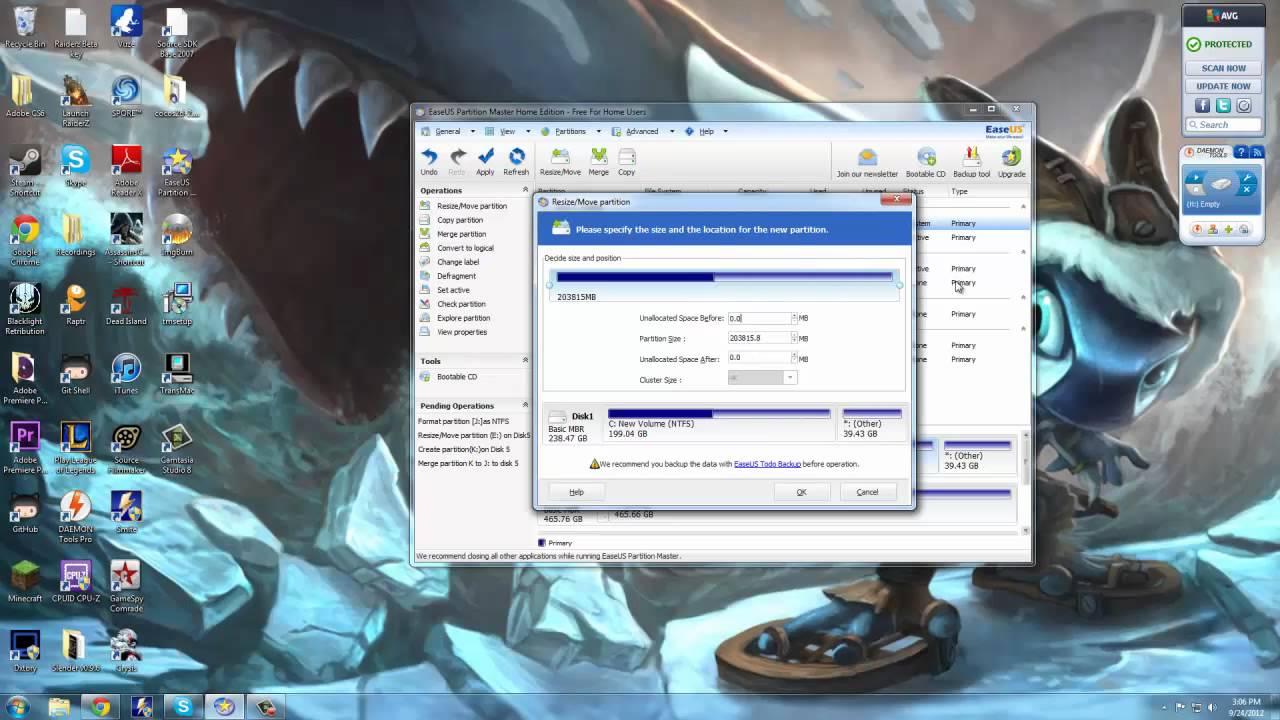1280x720 pixels.
Task: Click AVG Scan Now button
Action: click(x=1224, y=68)
